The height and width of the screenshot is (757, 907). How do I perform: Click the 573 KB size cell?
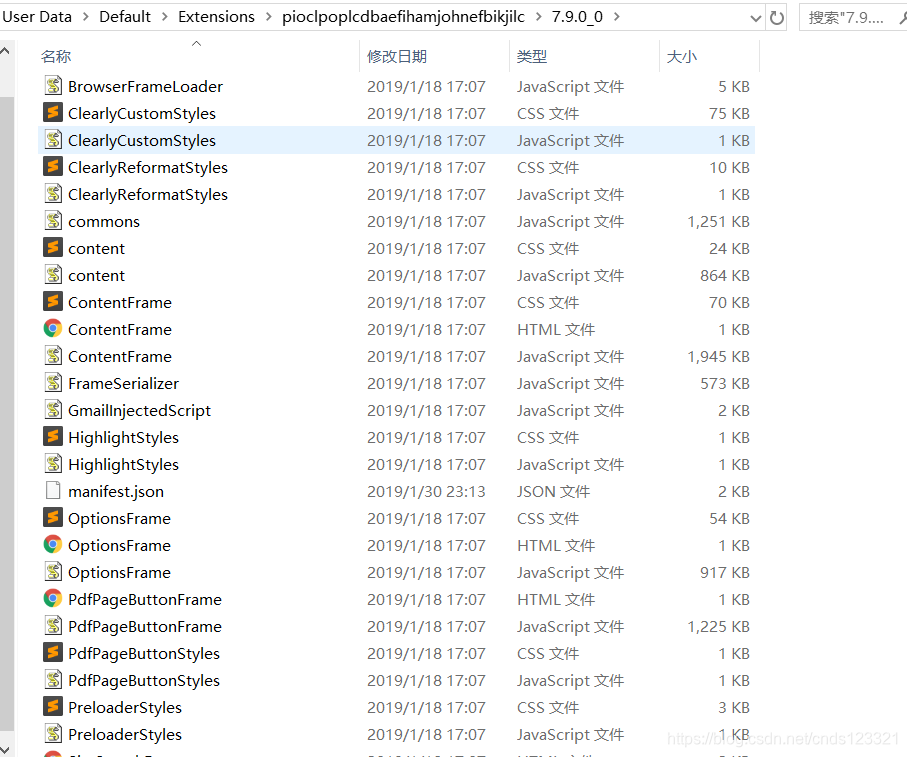[x=725, y=383]
